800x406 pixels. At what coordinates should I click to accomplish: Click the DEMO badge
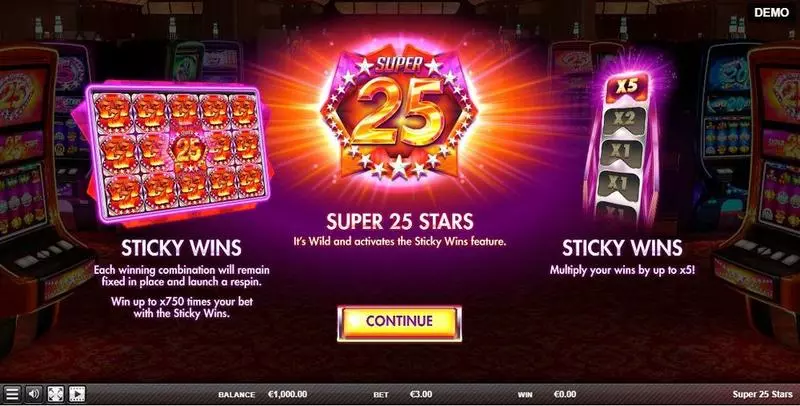772,13
